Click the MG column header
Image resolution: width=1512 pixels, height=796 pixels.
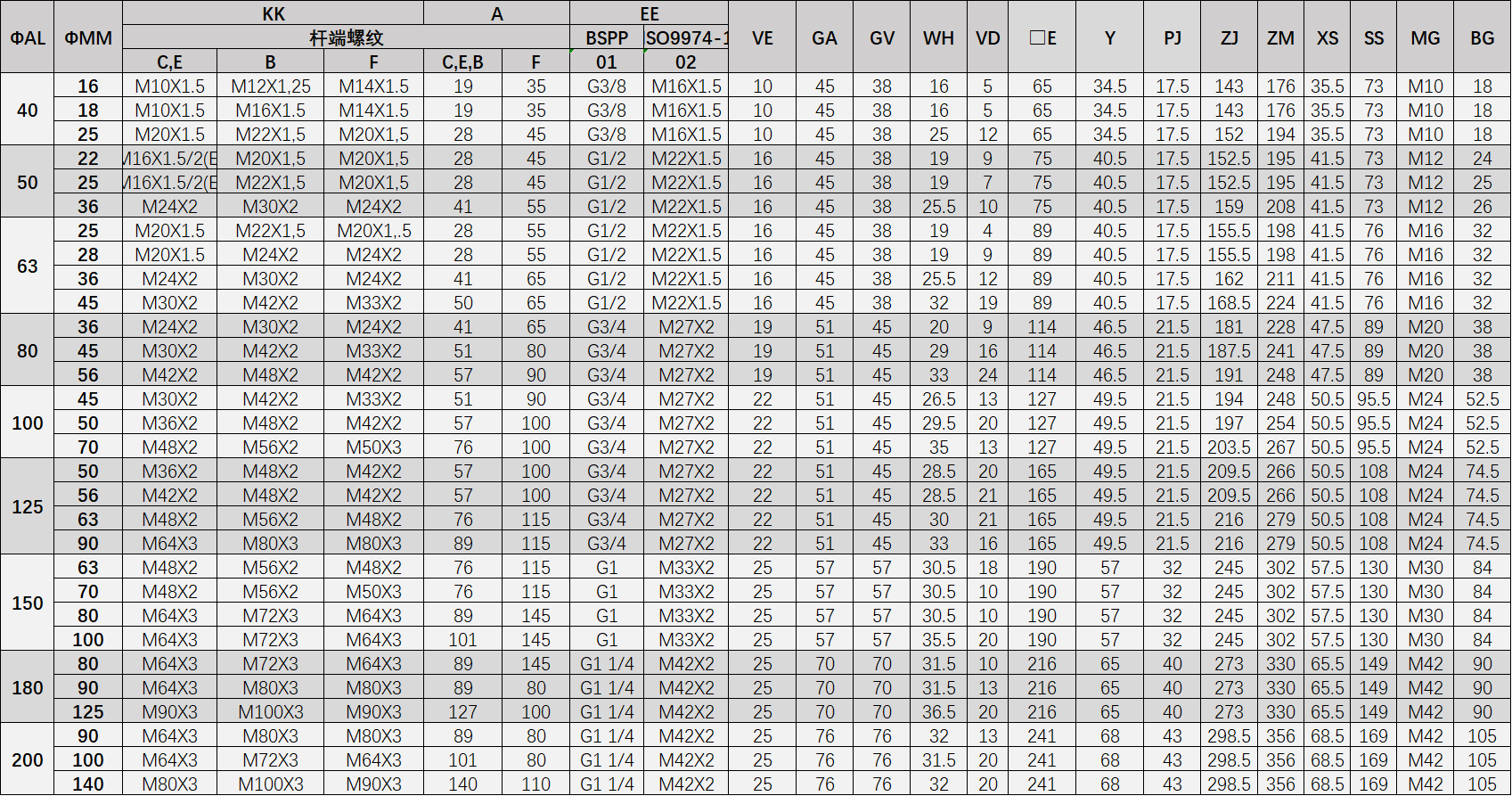[x=1425, y=37]
